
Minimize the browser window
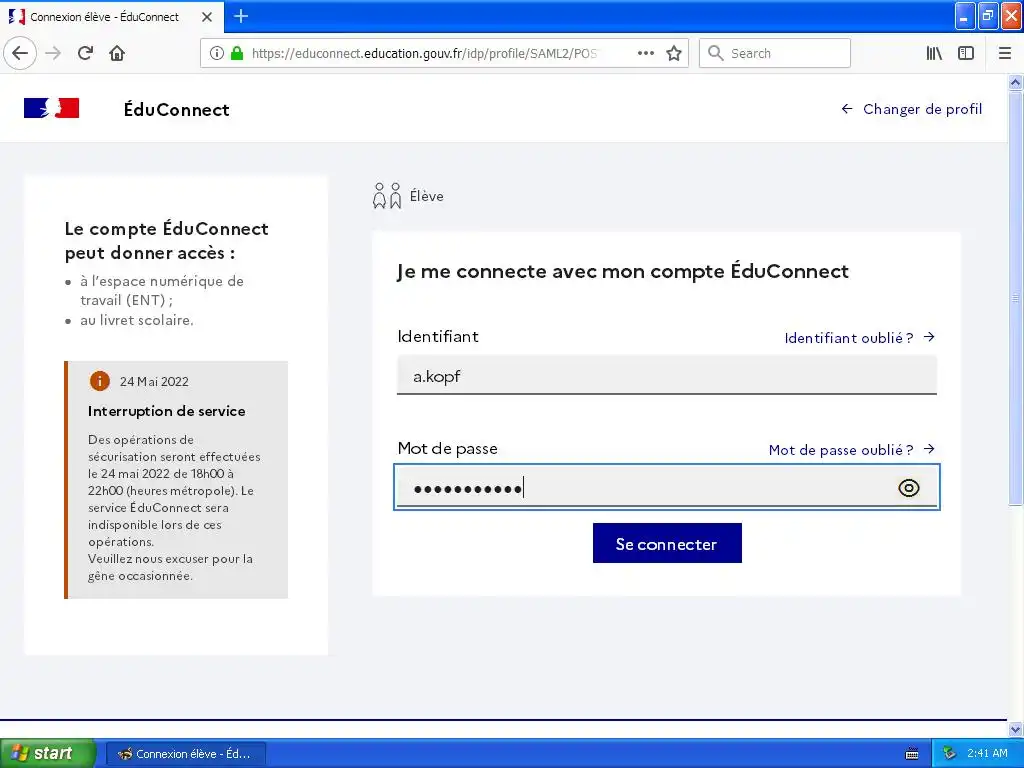pyautogui.click(x=965, y=16)
